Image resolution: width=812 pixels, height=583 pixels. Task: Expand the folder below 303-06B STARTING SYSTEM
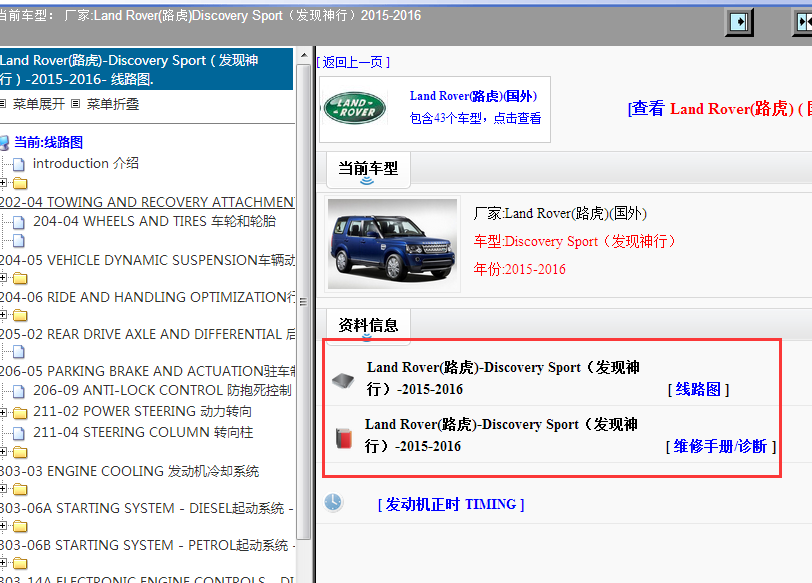[x=3, y=563]
